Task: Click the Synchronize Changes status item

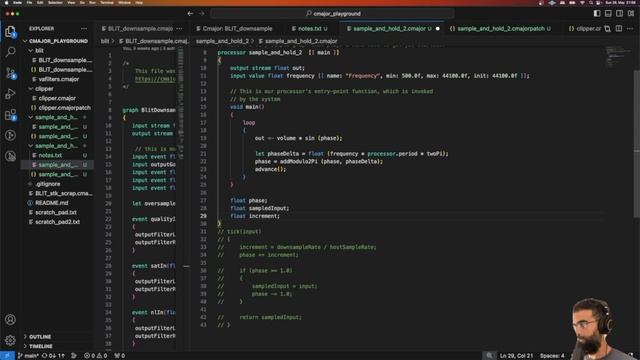Action: (x=53, y=356)
